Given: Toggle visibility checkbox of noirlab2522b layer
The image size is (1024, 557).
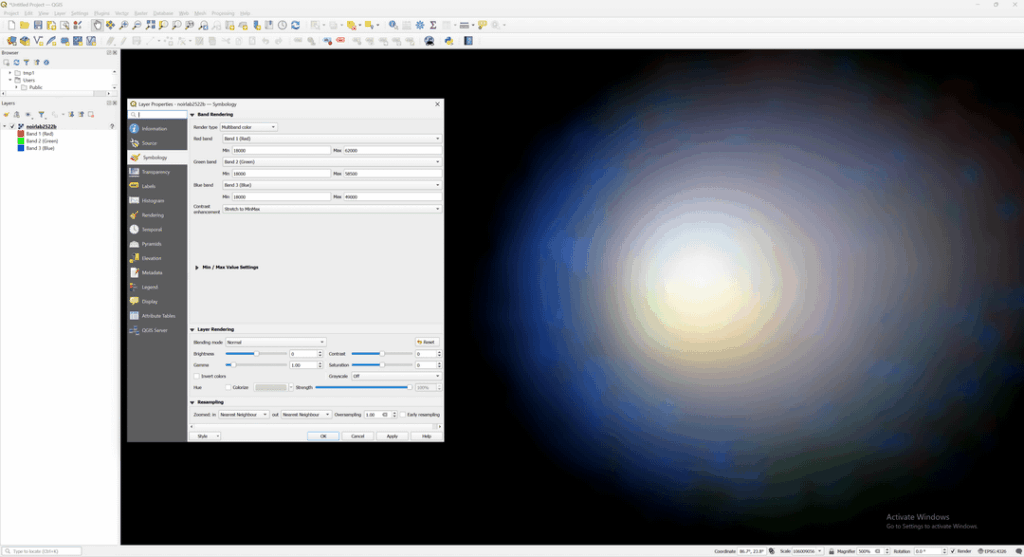Looking at the screenshot, I should [12, 127].
